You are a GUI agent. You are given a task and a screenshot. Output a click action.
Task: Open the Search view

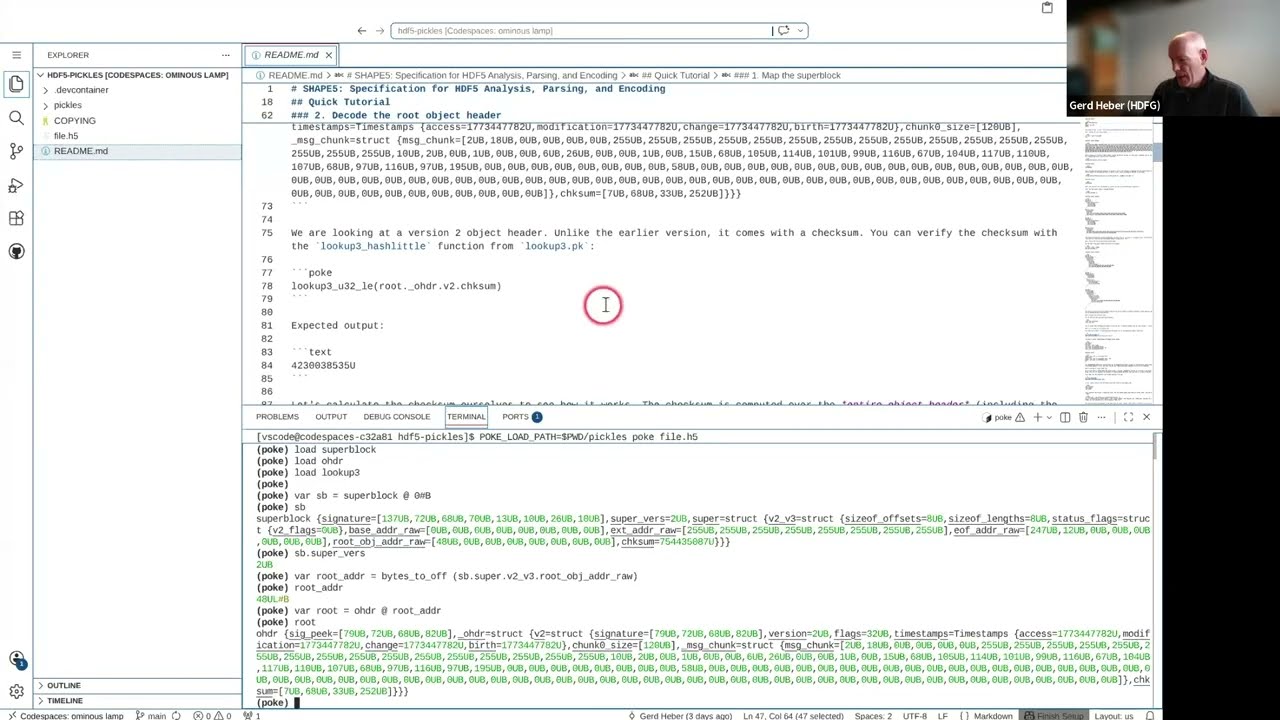pos(16,118)
